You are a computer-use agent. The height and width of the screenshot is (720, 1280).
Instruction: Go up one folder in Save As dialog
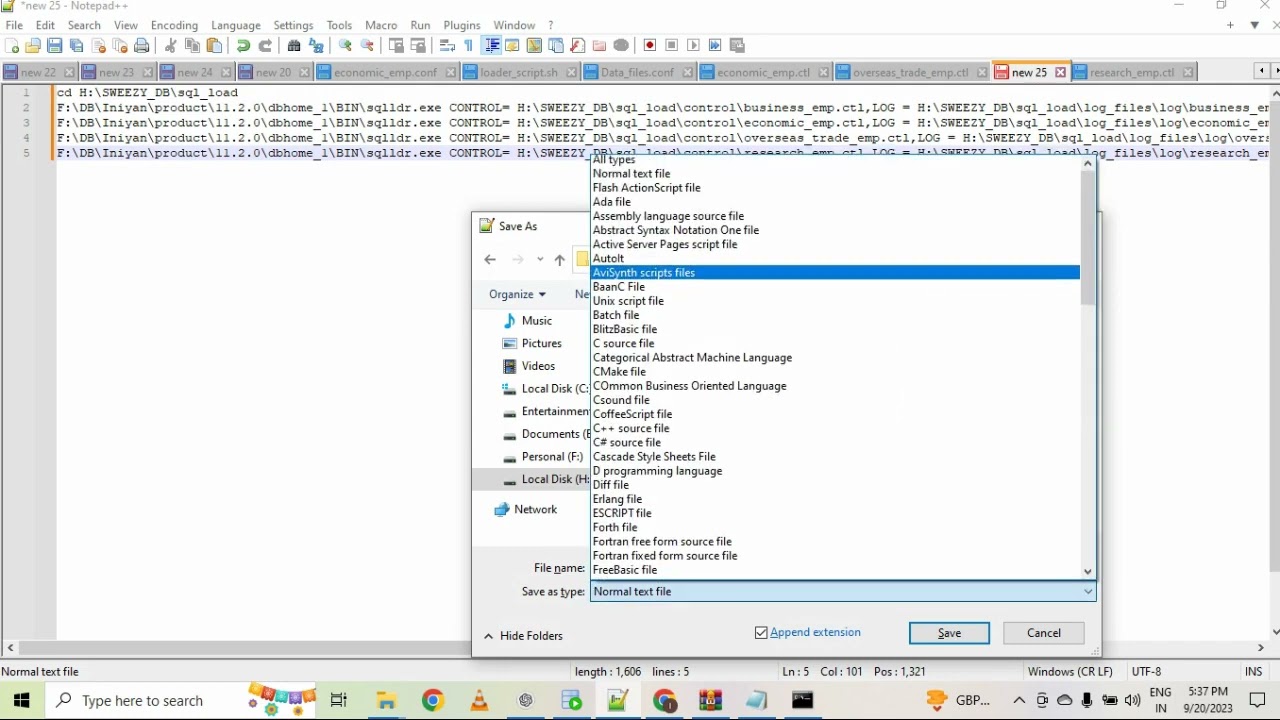pyautogui.click(x=560, y=260)
